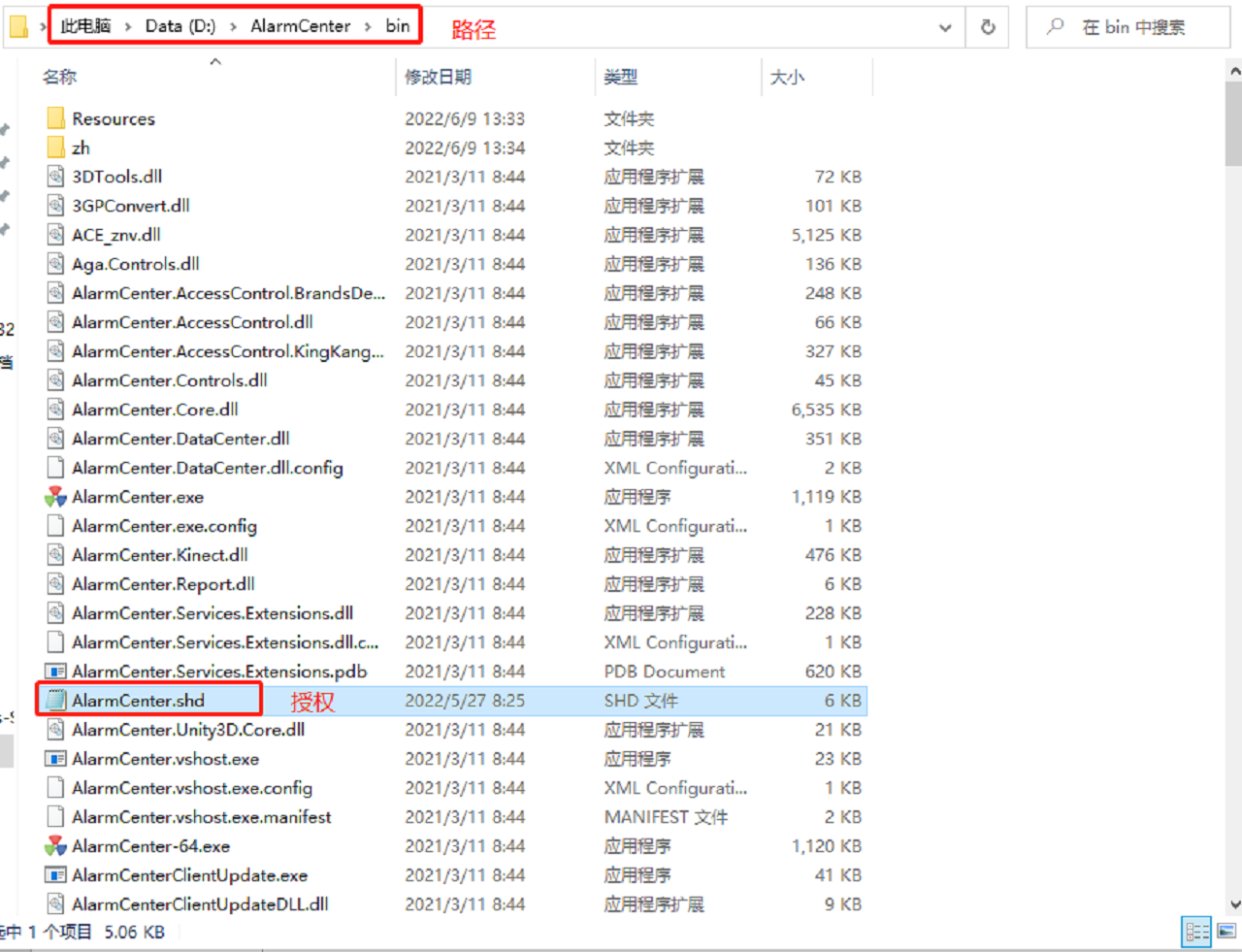Switch to large icons view layout

1226,932
